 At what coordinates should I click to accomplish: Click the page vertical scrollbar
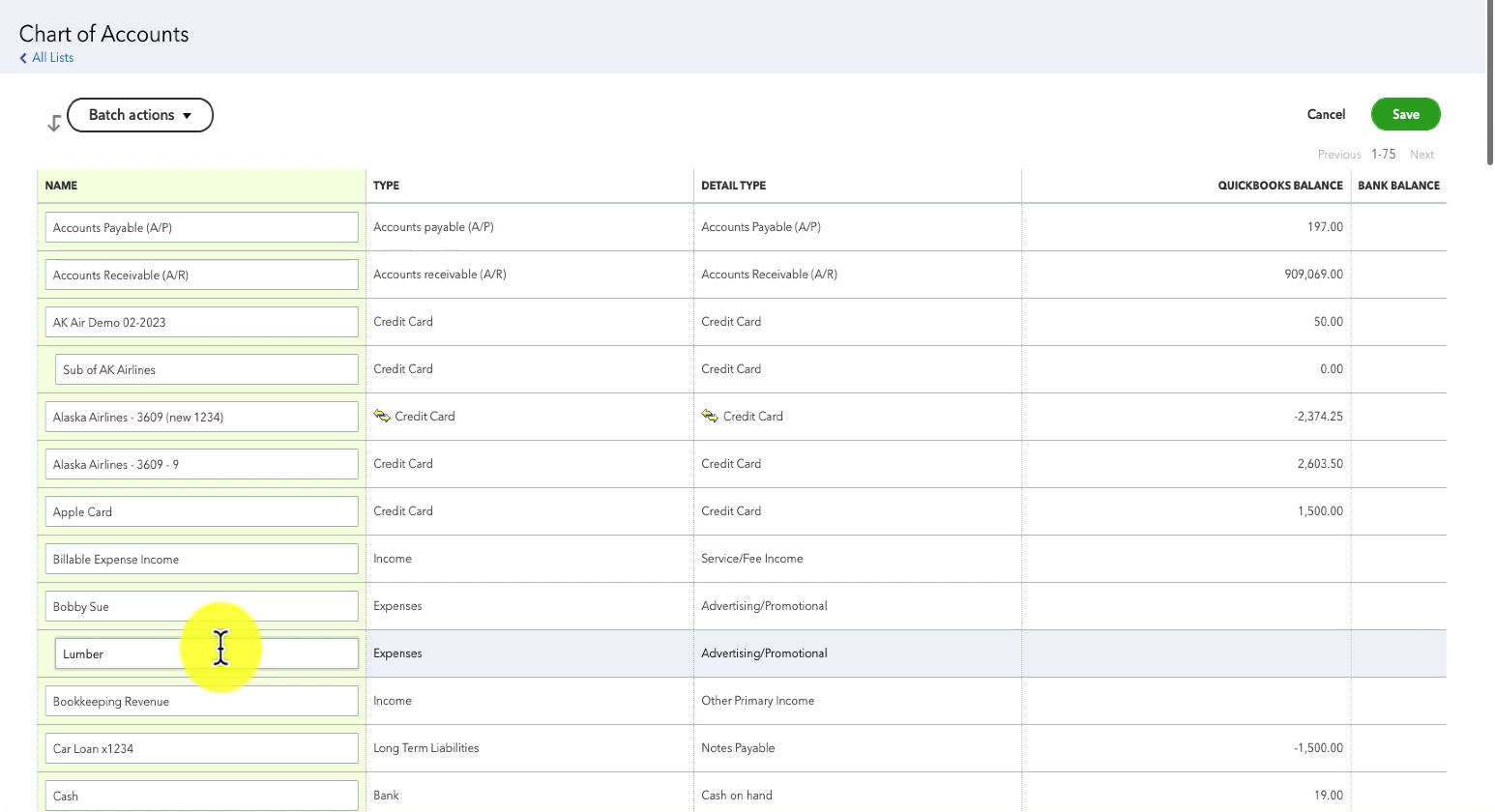click(x=1489, y=82)
